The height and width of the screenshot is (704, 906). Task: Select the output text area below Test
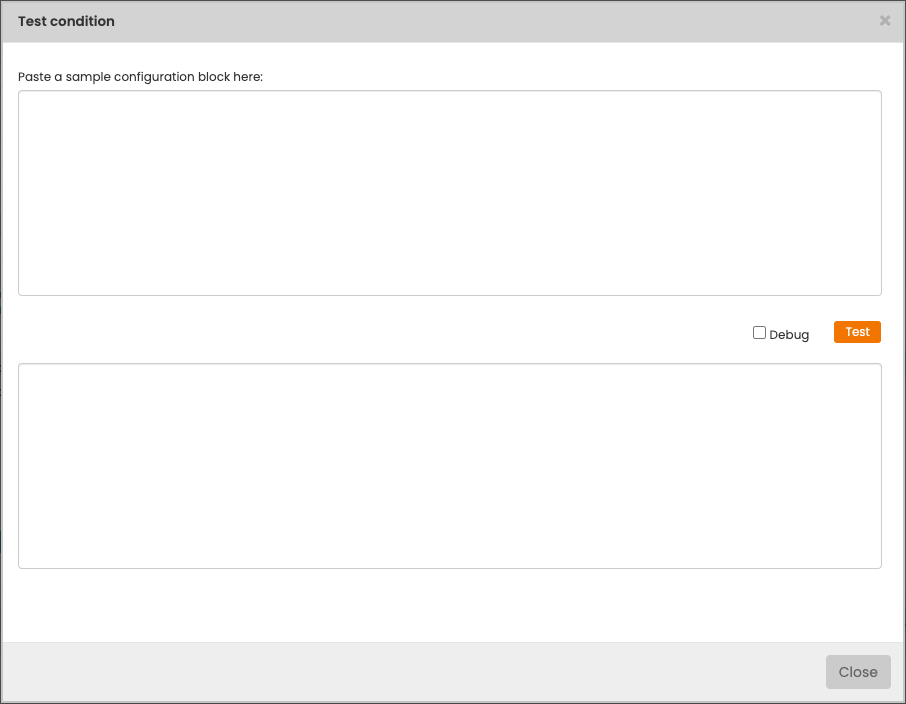pyautogui.click(x=449, y=466)
